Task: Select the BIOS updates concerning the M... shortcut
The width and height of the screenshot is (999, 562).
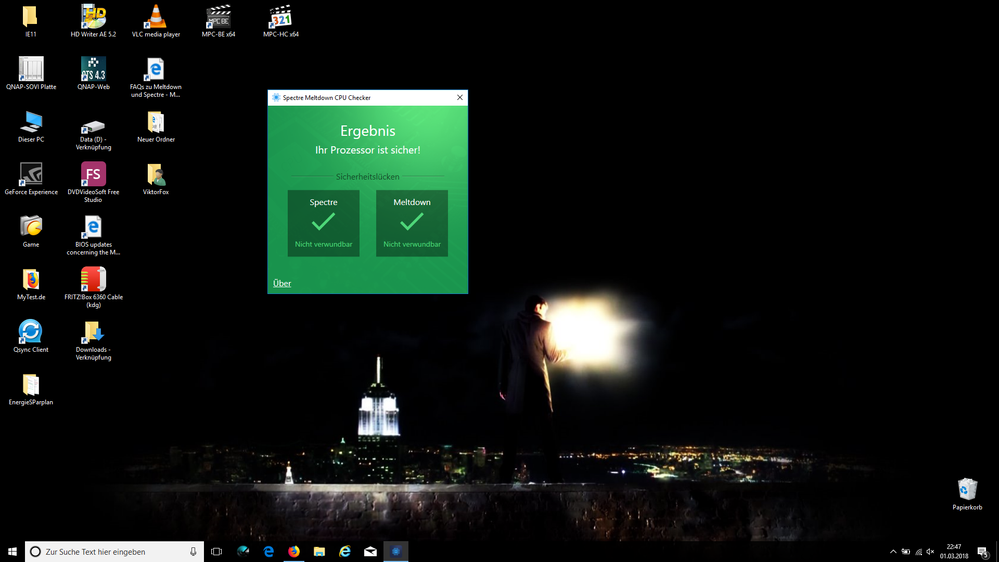Action: 93,235
